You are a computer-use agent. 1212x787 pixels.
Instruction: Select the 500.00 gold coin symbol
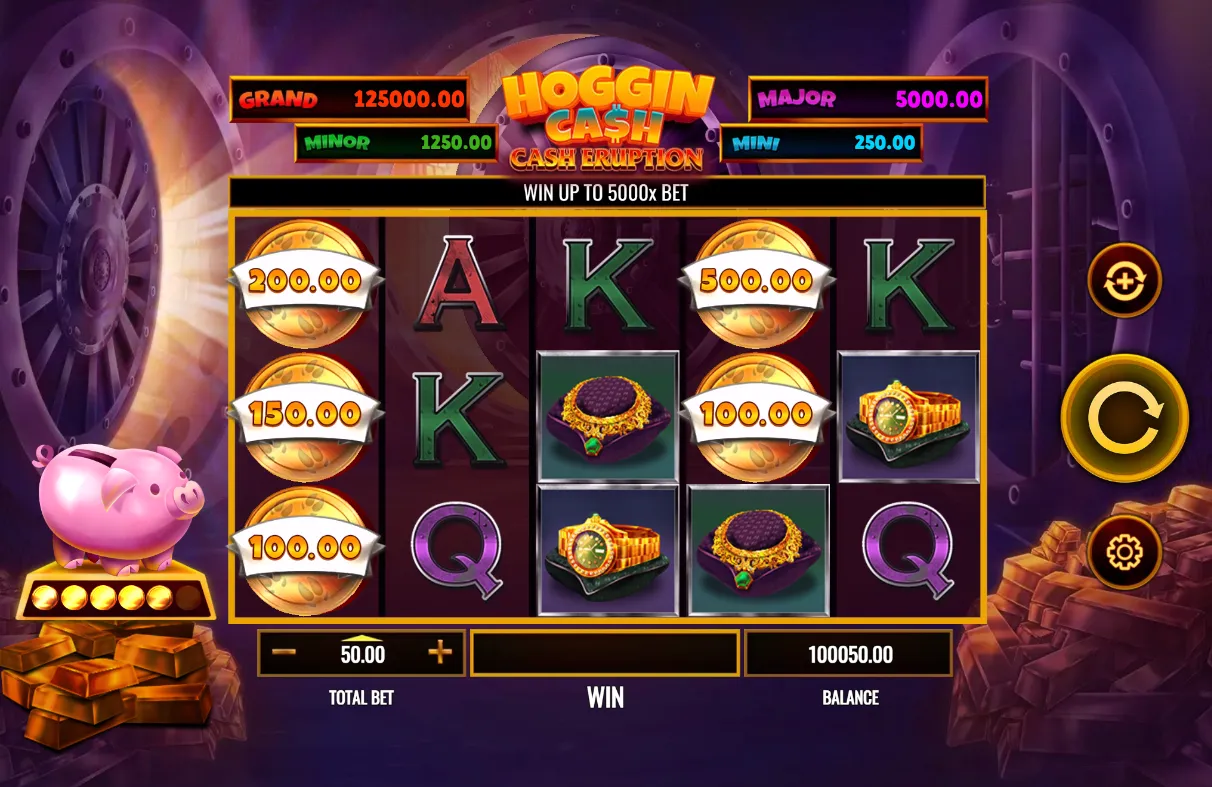click(x=756, y=281)
